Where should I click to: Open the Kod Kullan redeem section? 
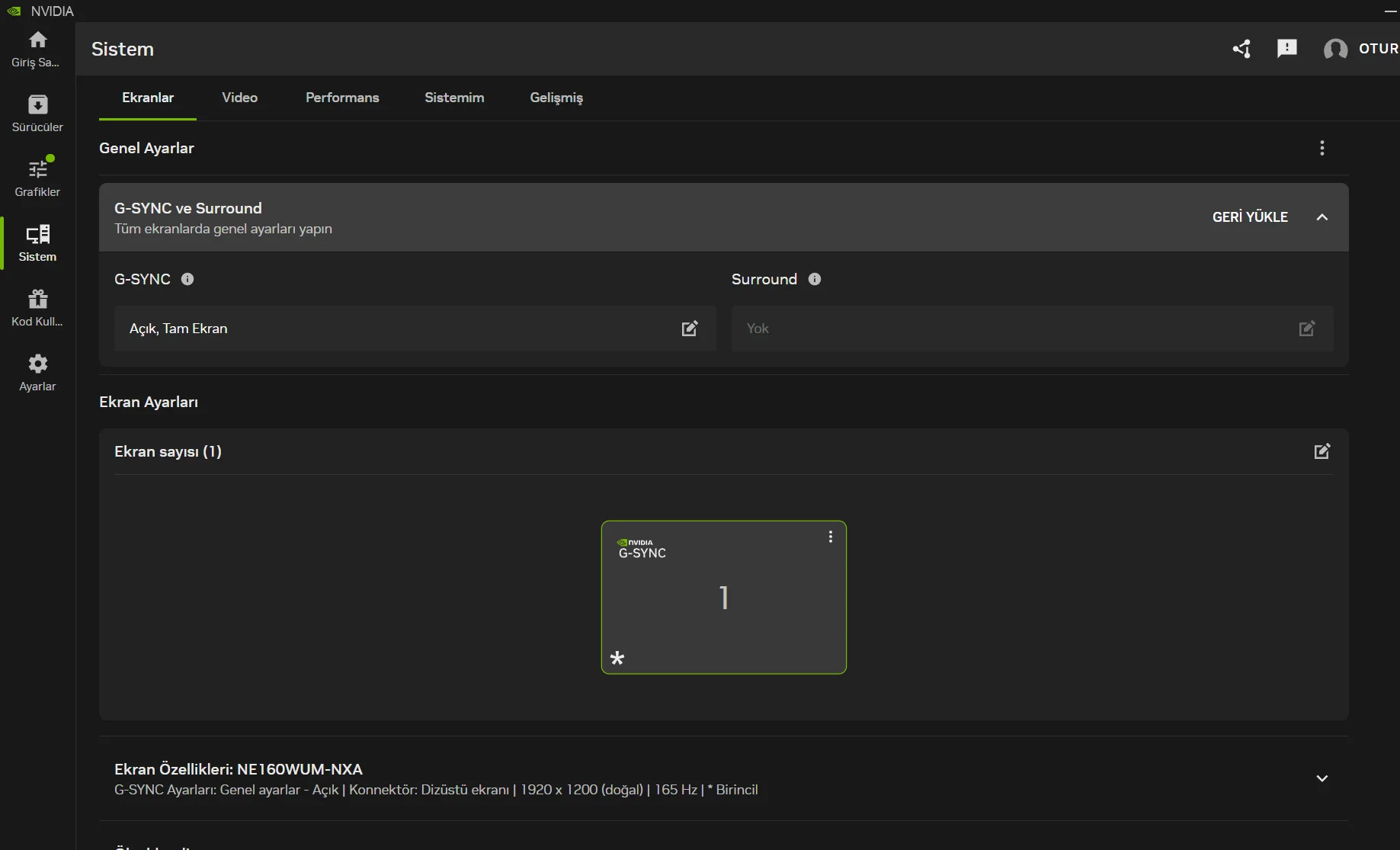click(x=37, y=308)
